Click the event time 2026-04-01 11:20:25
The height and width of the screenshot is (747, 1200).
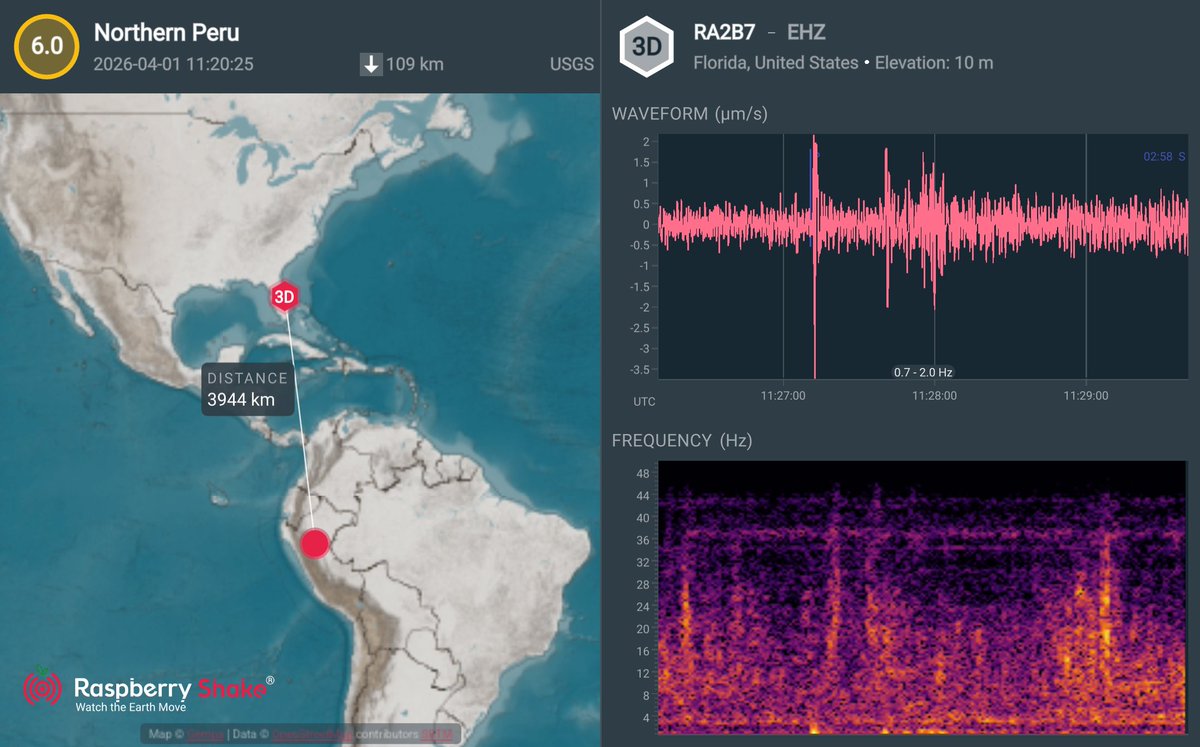click(x=173, y=64)
